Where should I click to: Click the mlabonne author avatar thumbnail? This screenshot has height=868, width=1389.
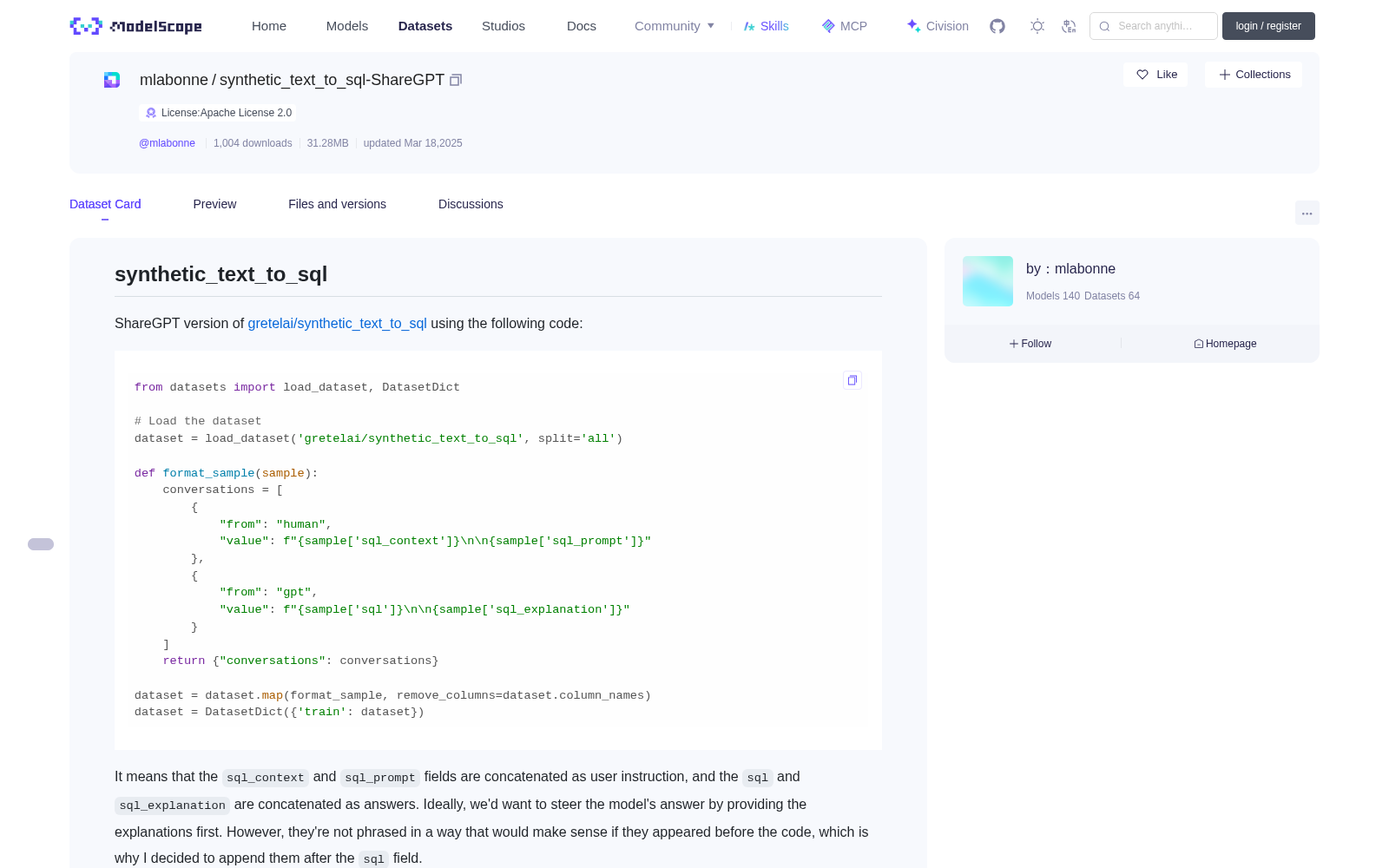(988, 281)
